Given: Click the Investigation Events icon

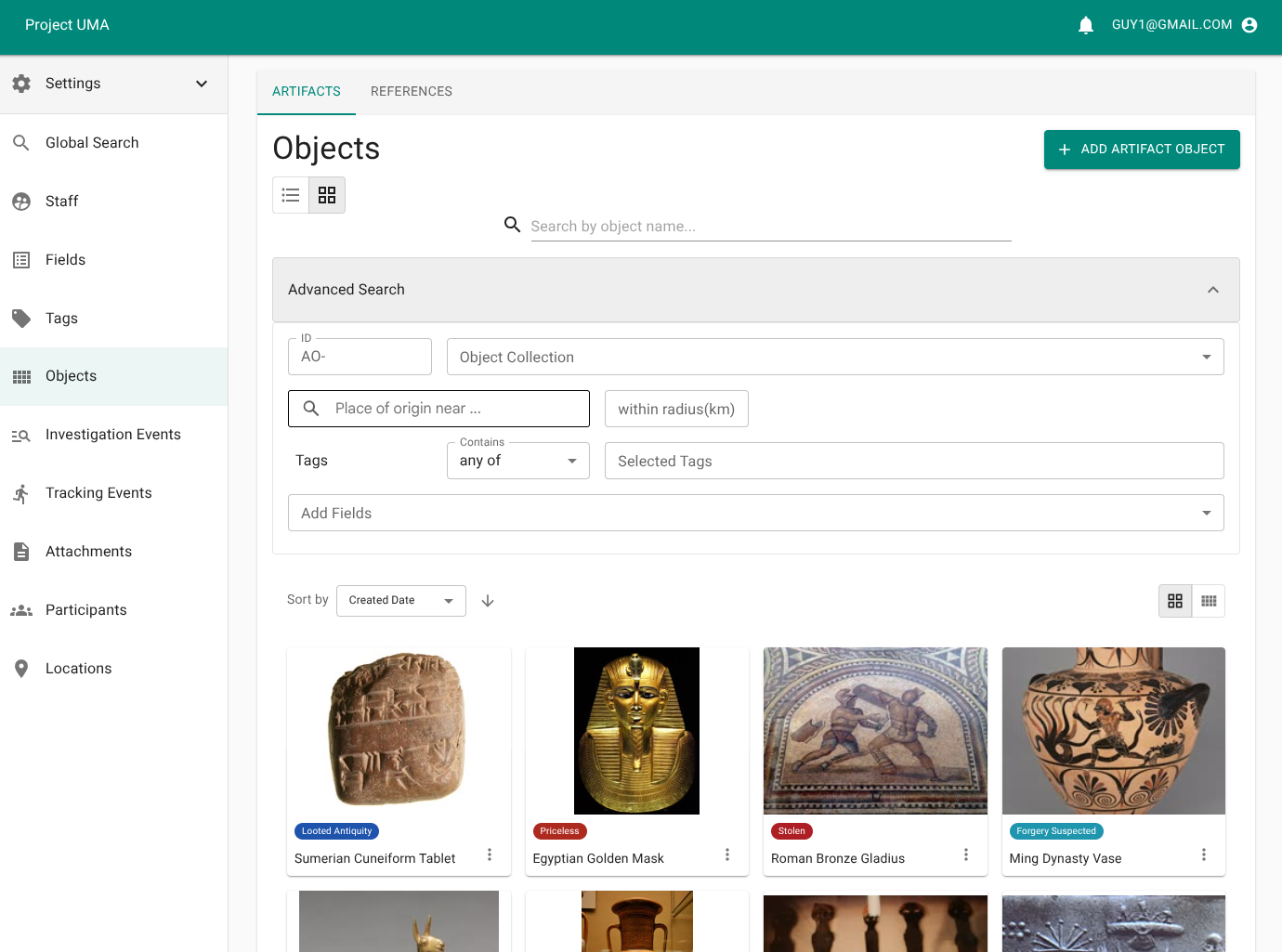Looking at the screenshot, I should 21,435.
